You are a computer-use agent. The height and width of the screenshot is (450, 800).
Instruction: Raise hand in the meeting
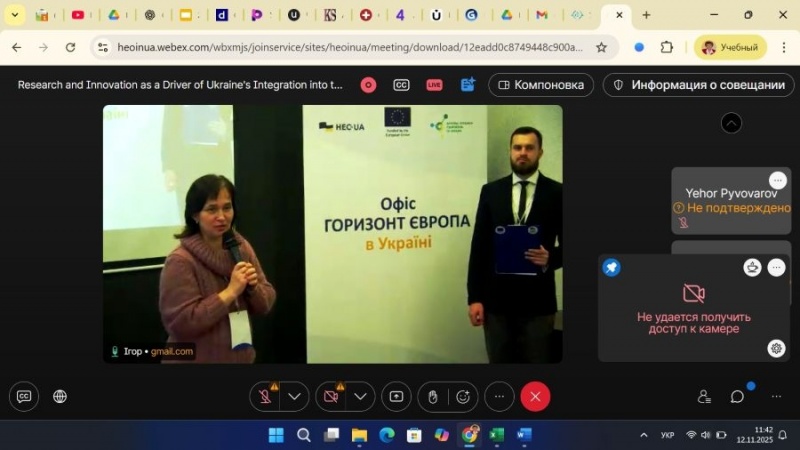pos(432,396)
